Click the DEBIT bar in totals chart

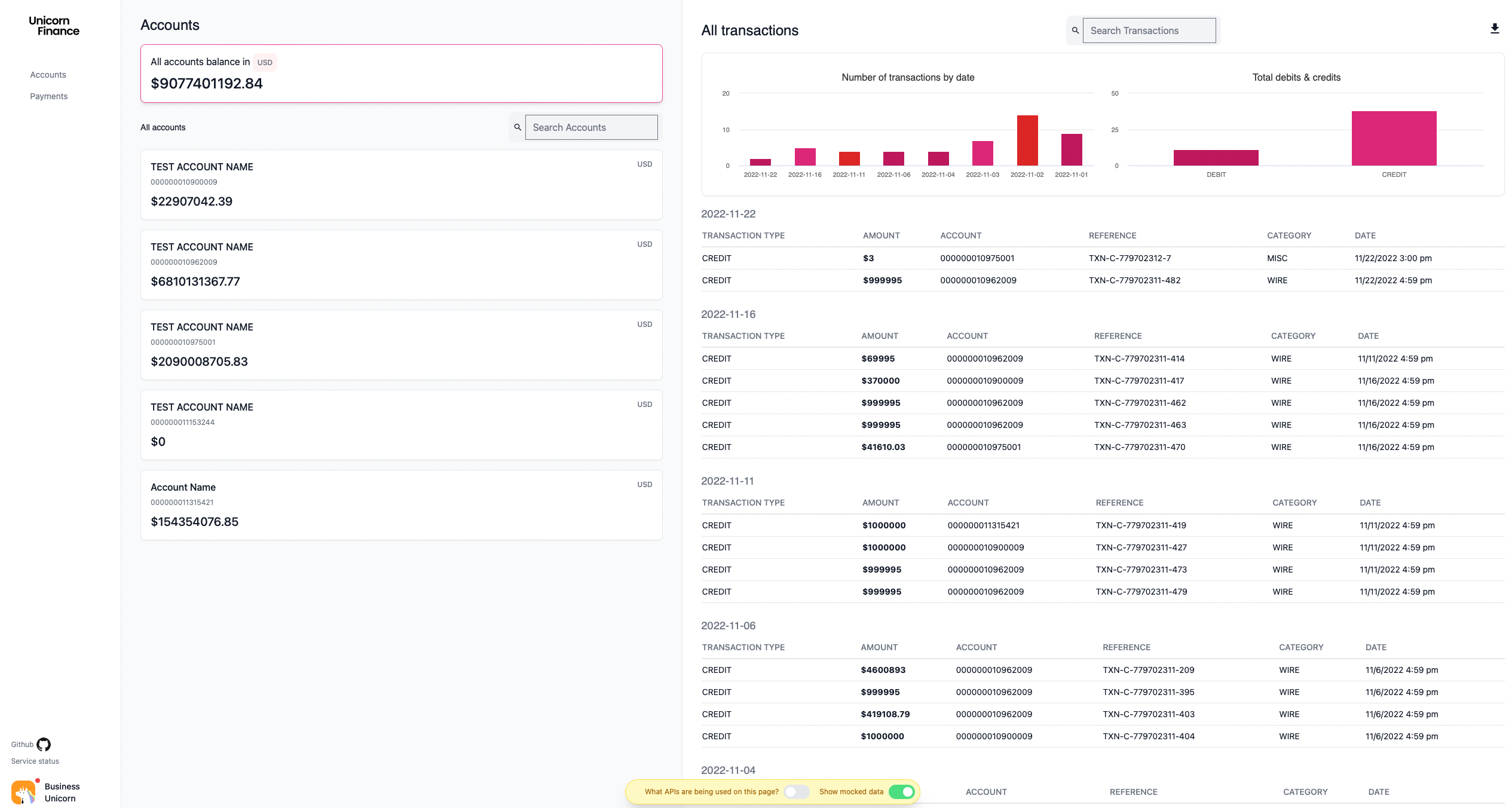(x=1216, y=158)
